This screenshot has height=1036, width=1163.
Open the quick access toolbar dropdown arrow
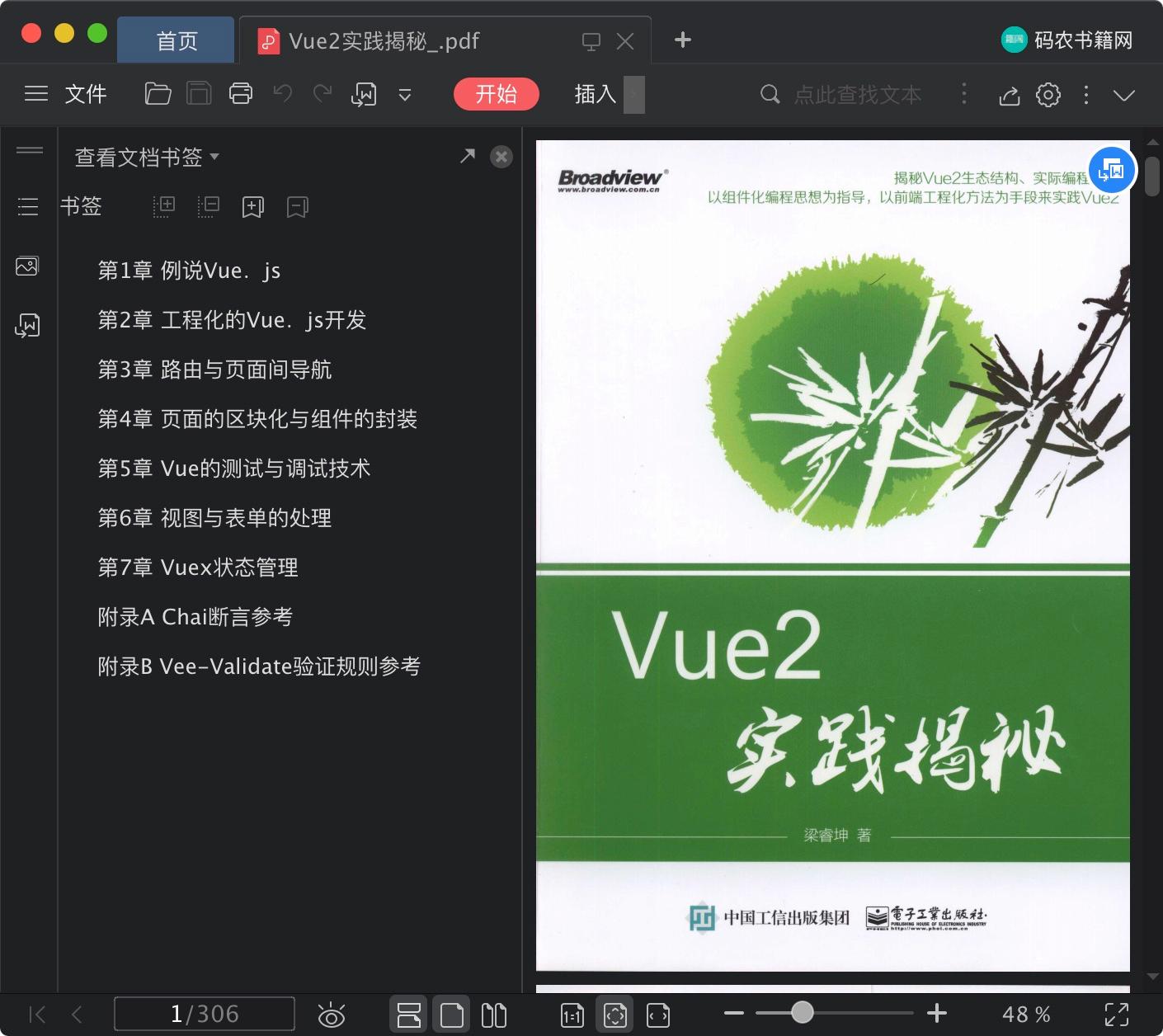[405, 95]
